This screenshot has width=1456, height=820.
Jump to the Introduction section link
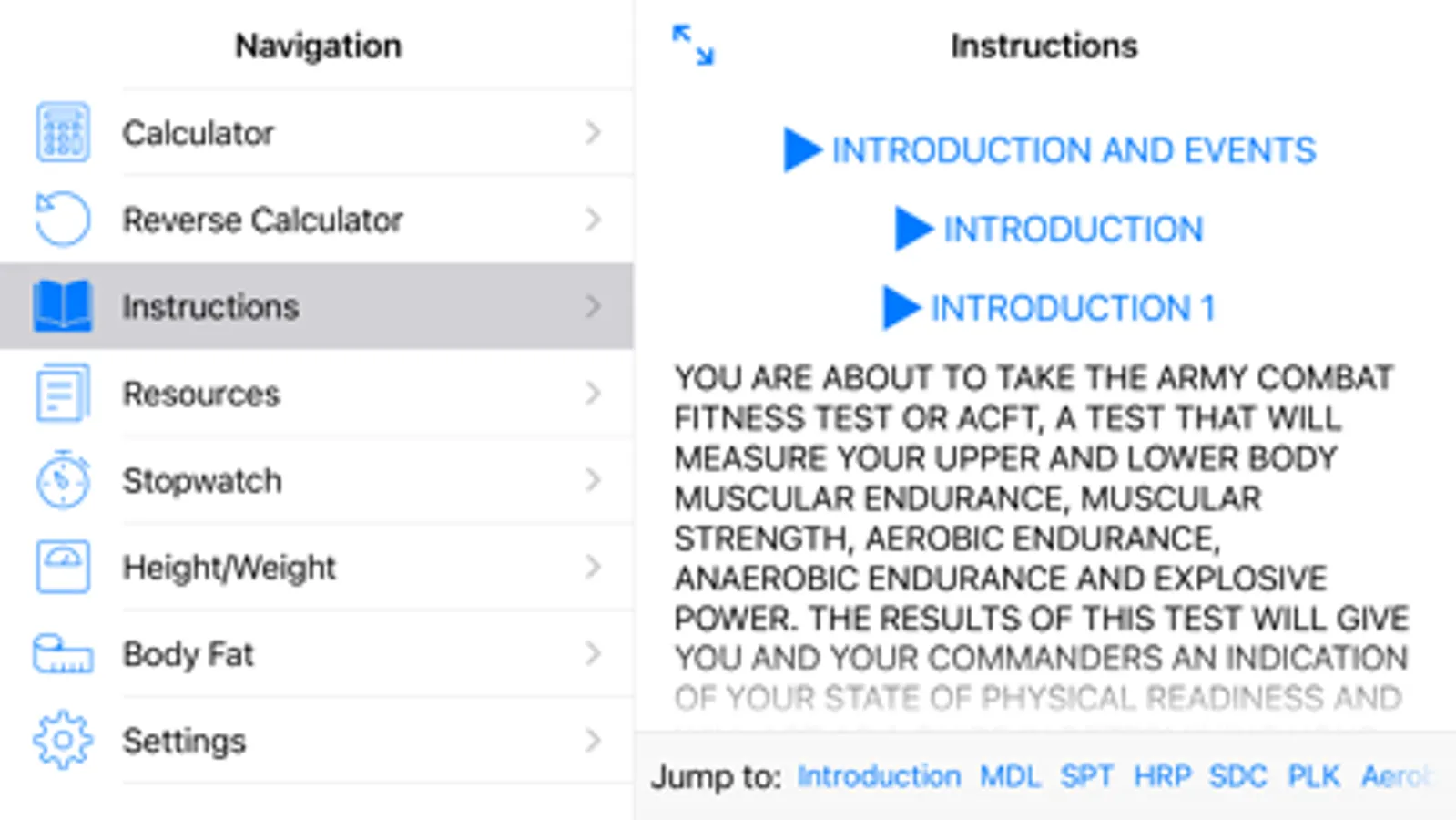879,776
